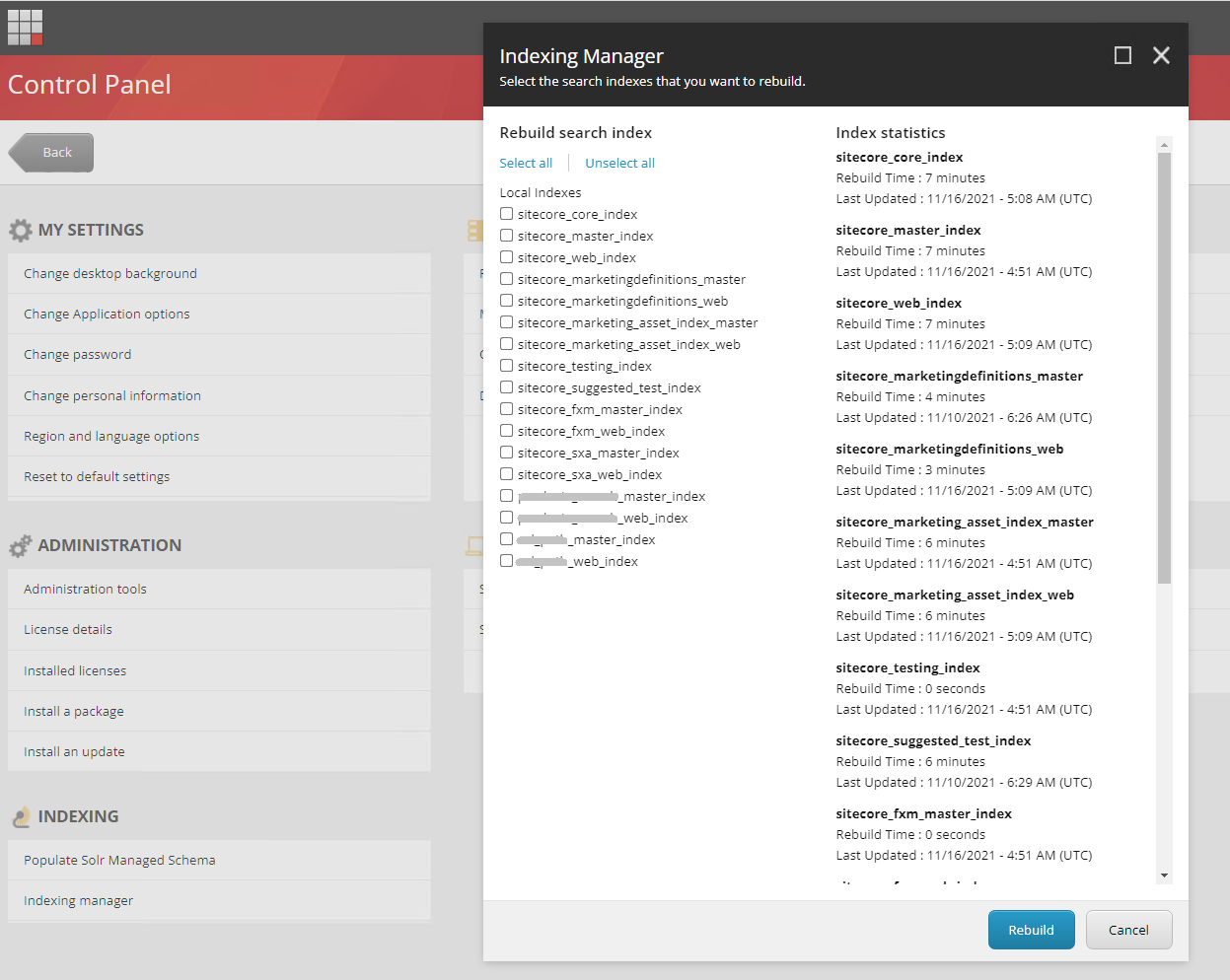Check sitecore_web_index
This screenshot has height=980, width=1230.
pos(507,257)
